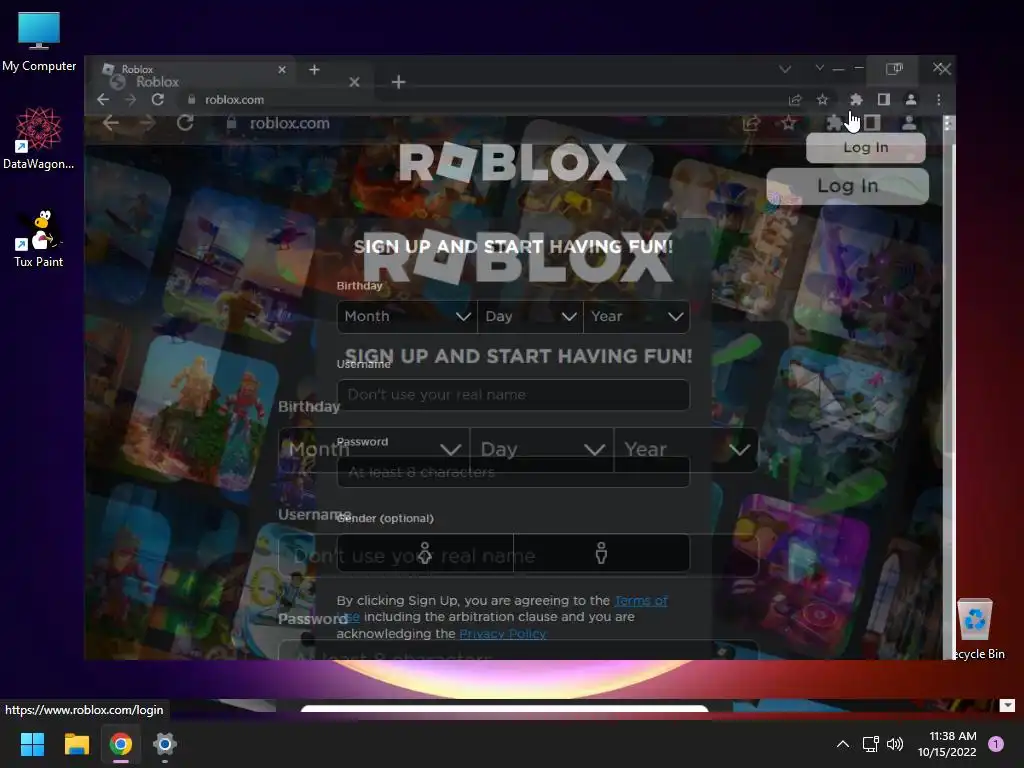This screenshot has width=1024, height=768.
Task: Click the lock icon in the larger address bar
Action: point(231,123)
